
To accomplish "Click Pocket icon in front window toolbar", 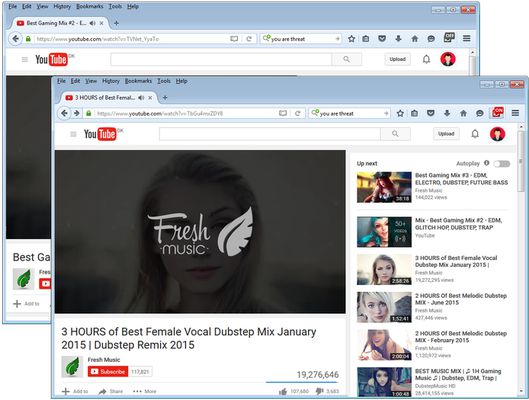I will (x=431, y=113).
